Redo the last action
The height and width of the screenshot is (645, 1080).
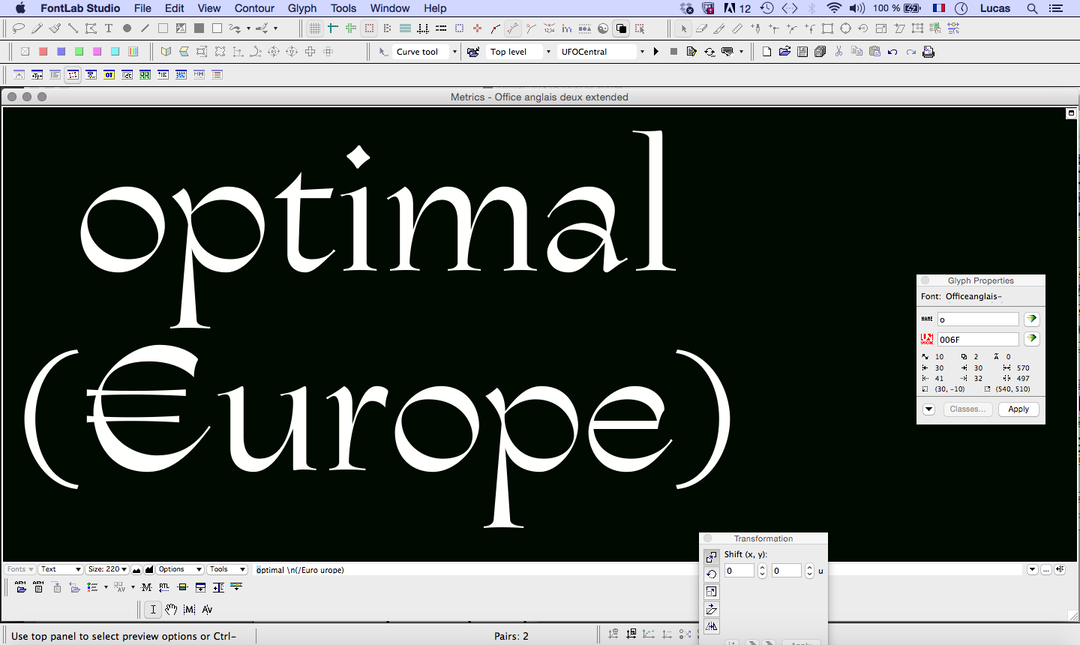click(911, 52)
